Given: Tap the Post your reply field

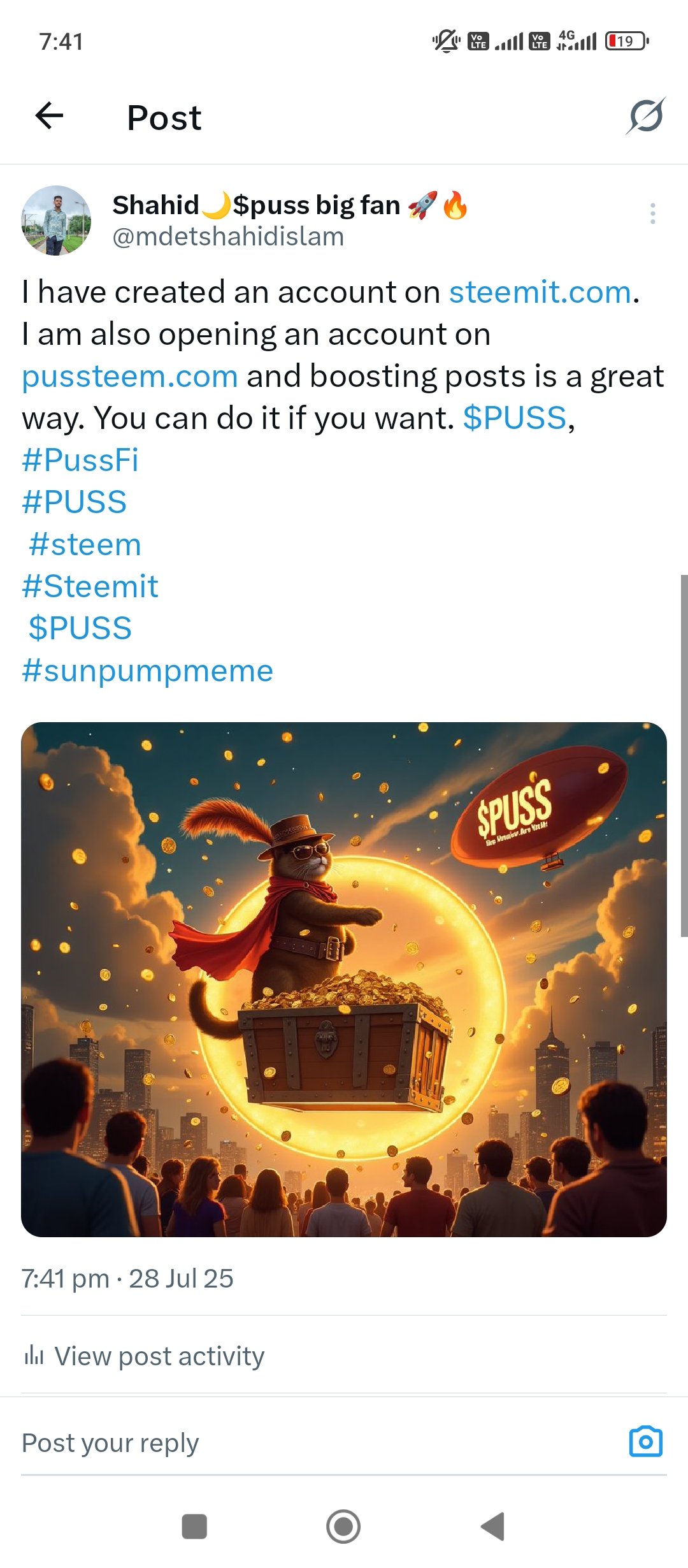Looking at the screenshot, I should coord(319,1443).
